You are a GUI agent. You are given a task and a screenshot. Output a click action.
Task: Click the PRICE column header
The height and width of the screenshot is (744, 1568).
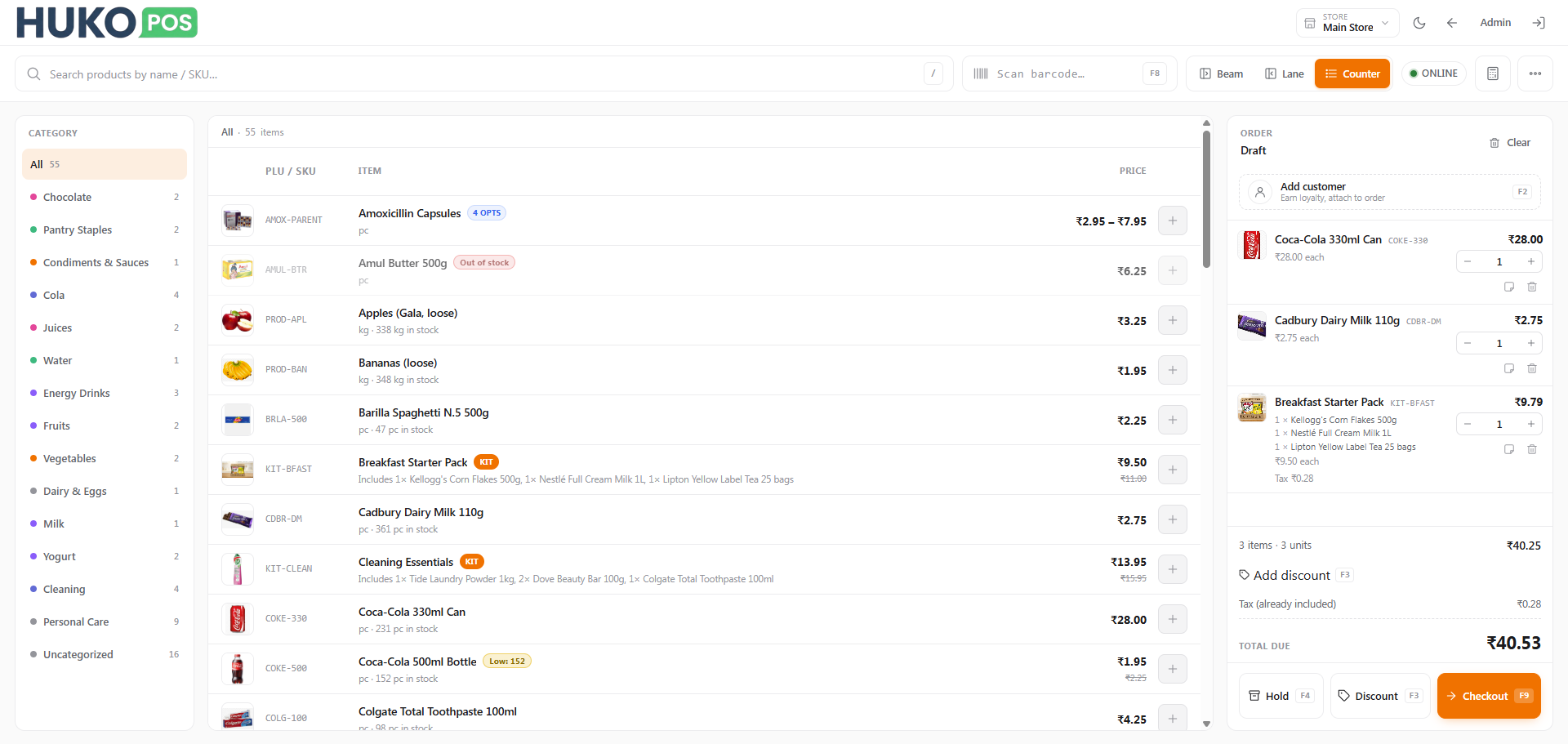(1133, 171)
